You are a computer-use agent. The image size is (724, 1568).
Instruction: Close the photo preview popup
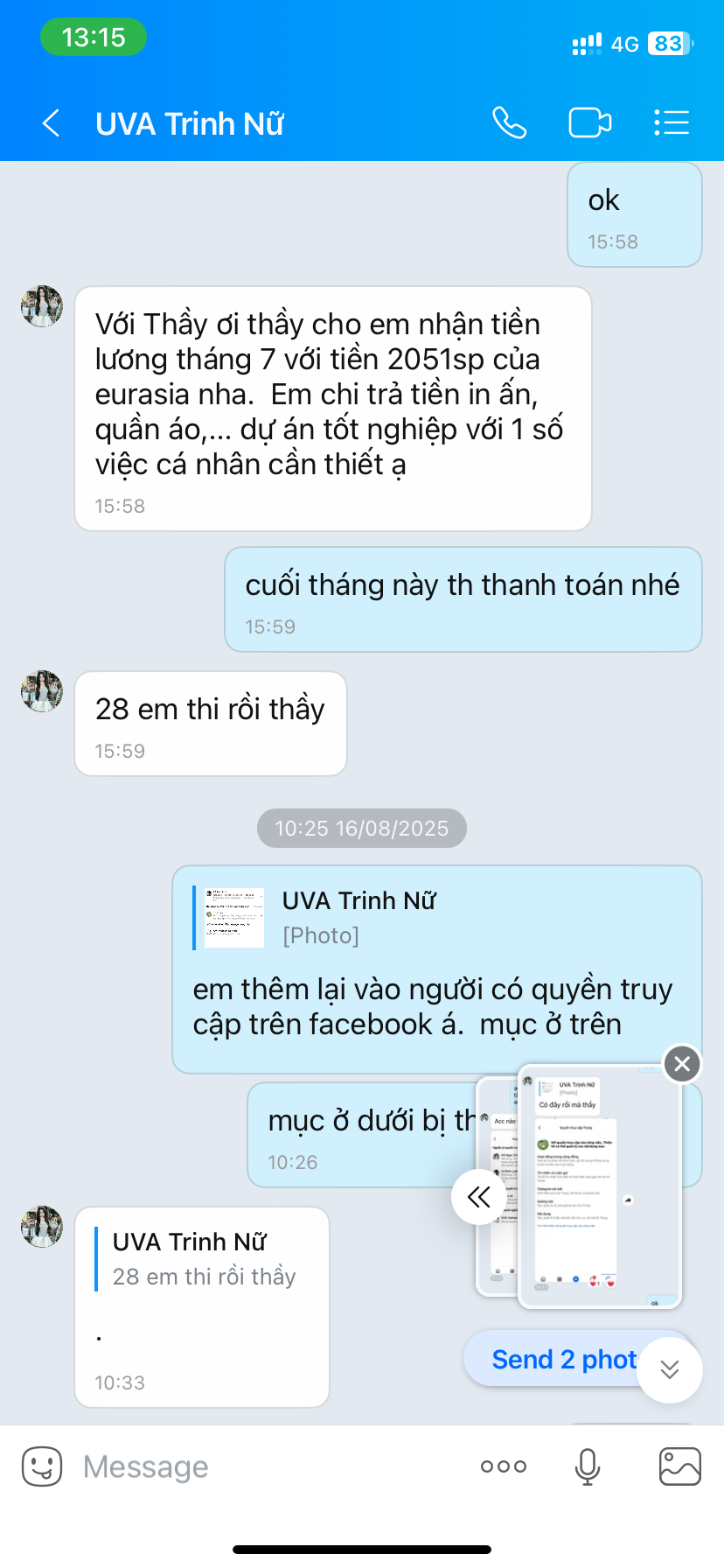[683, 1063]
